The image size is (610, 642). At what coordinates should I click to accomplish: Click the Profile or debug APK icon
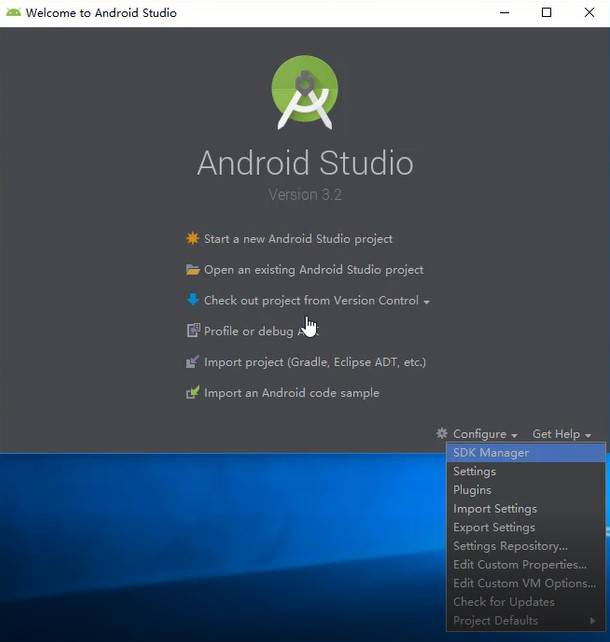193,330
